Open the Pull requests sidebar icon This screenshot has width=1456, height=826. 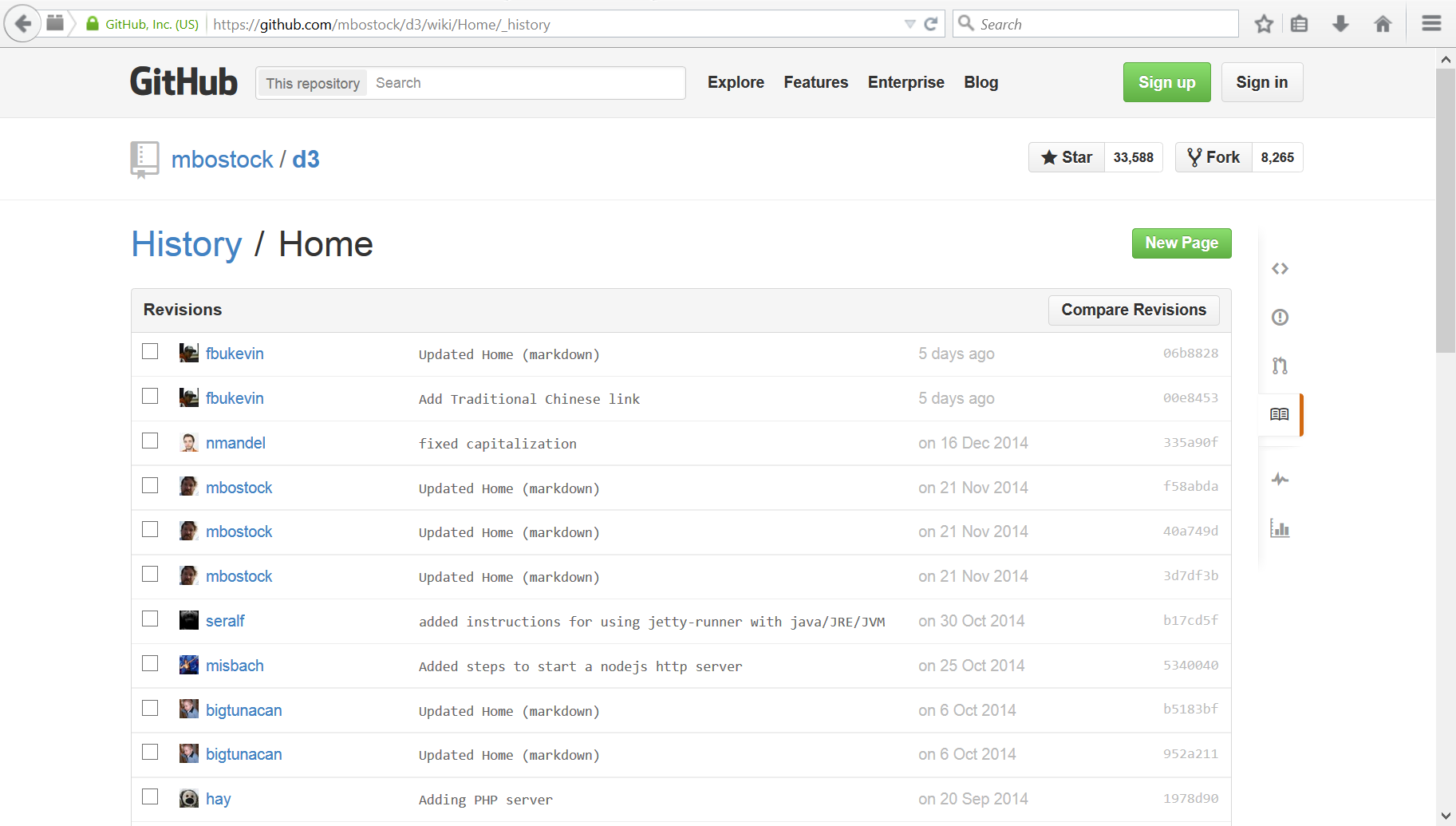(1280, 366)
